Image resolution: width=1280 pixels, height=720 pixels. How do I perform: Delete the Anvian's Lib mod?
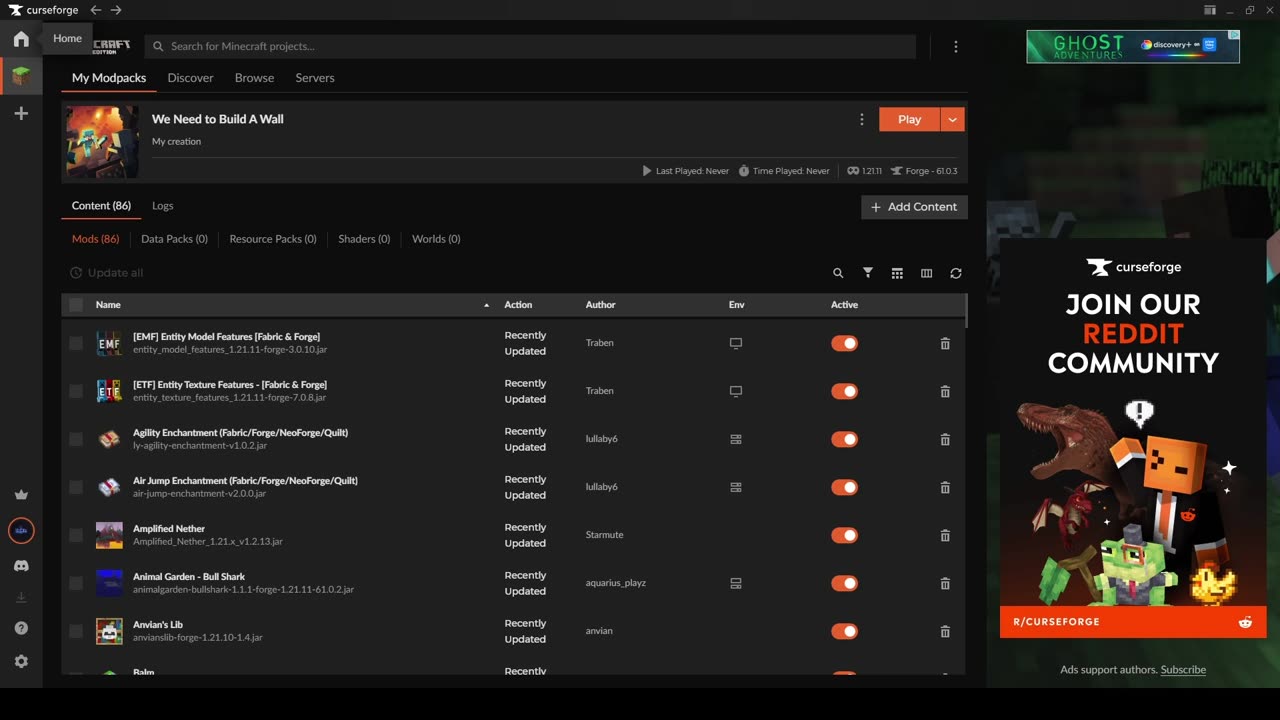point(945,631)
